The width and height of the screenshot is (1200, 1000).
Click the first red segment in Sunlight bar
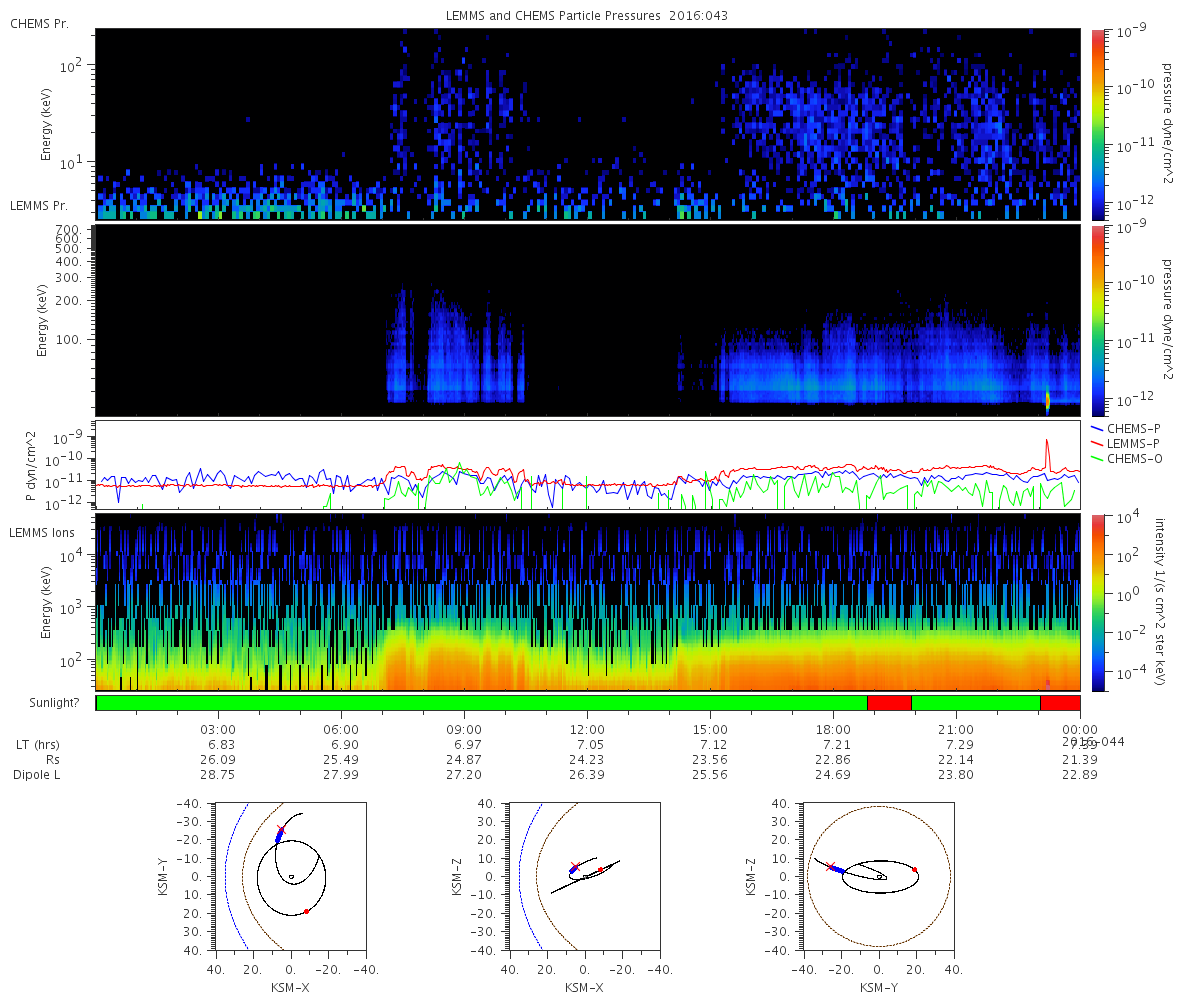(889, 703)
